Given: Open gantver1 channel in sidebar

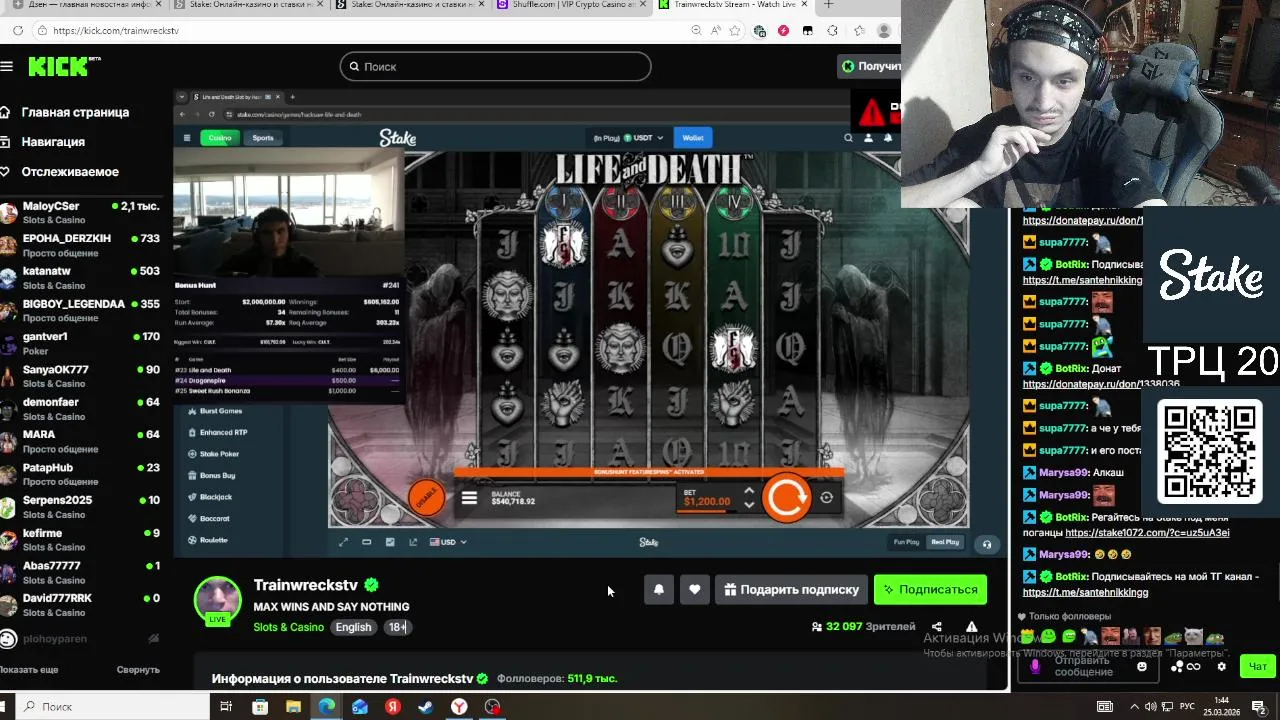Looking at the screenshot, I should click(80, 343).
